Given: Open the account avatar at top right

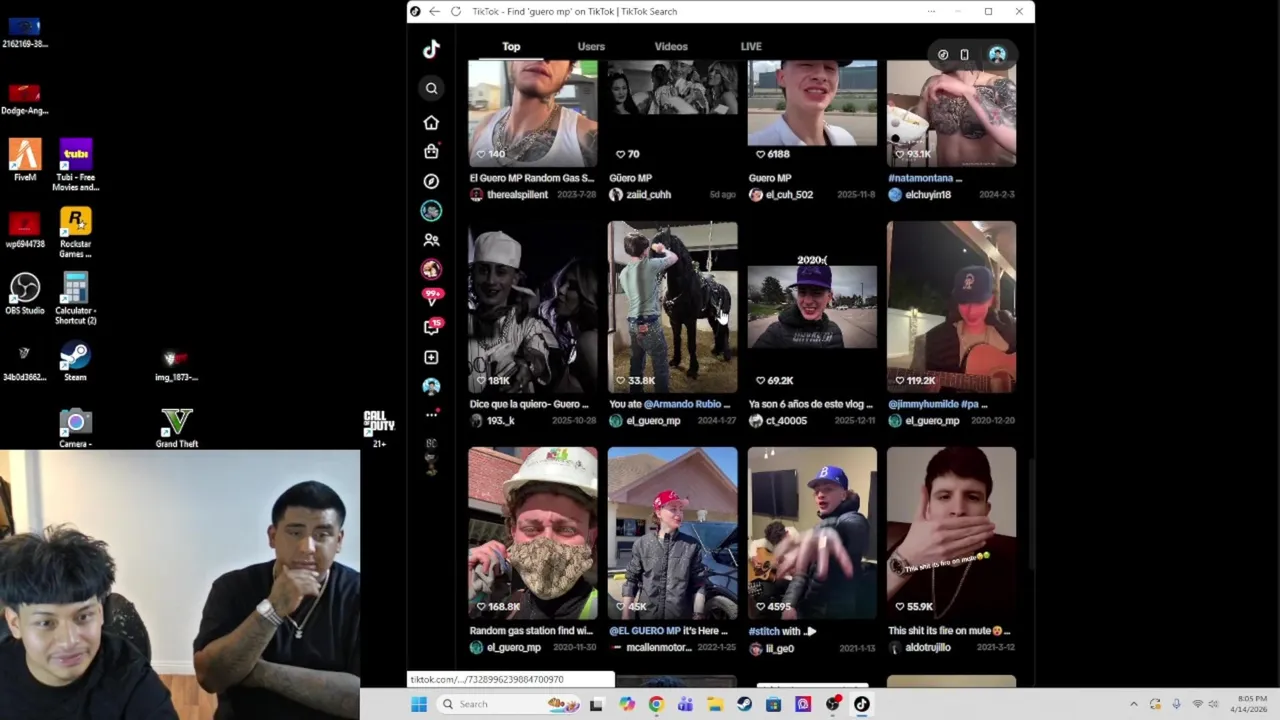Looking at the screenshot, I should coord(997,55).
